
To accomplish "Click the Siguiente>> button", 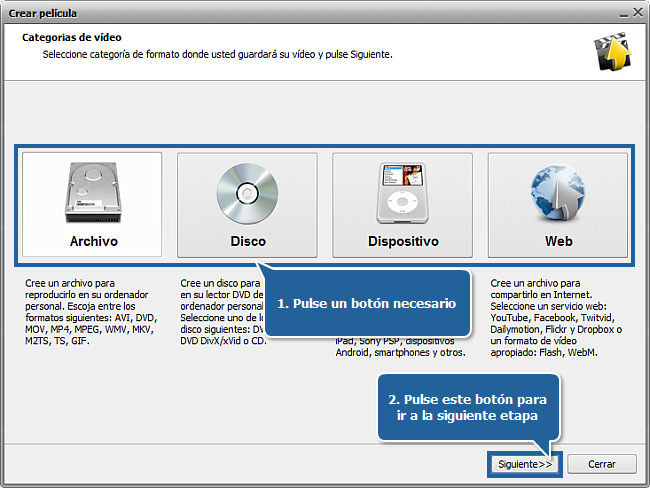I will (525, 464).
